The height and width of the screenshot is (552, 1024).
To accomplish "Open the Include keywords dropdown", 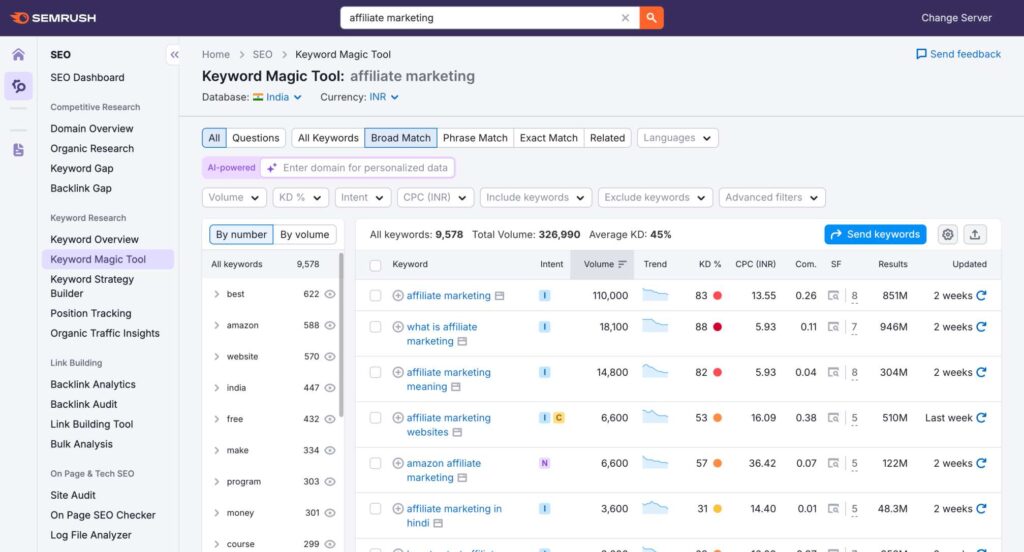I will coord(535,197).
